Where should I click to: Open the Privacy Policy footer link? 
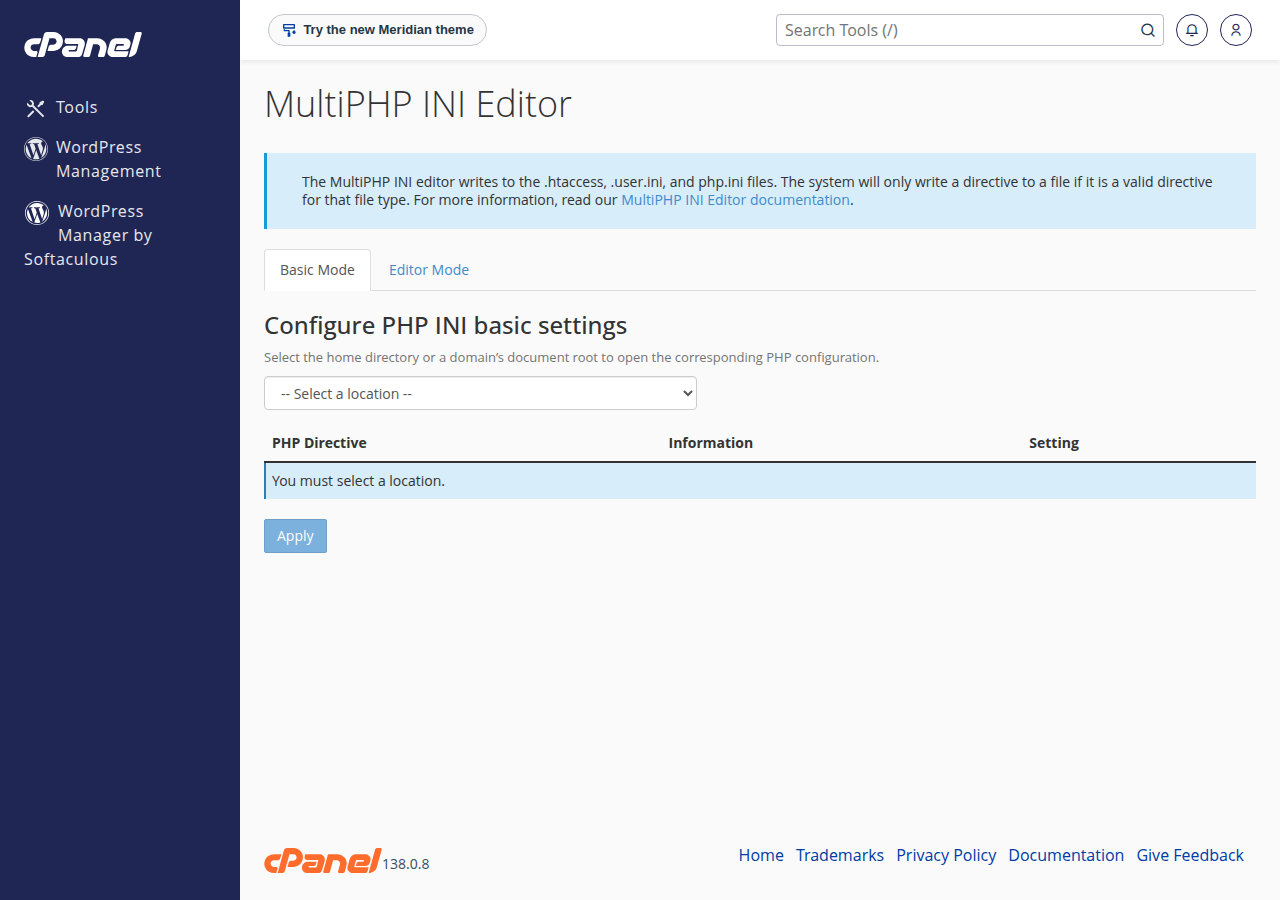coord(946,855)
